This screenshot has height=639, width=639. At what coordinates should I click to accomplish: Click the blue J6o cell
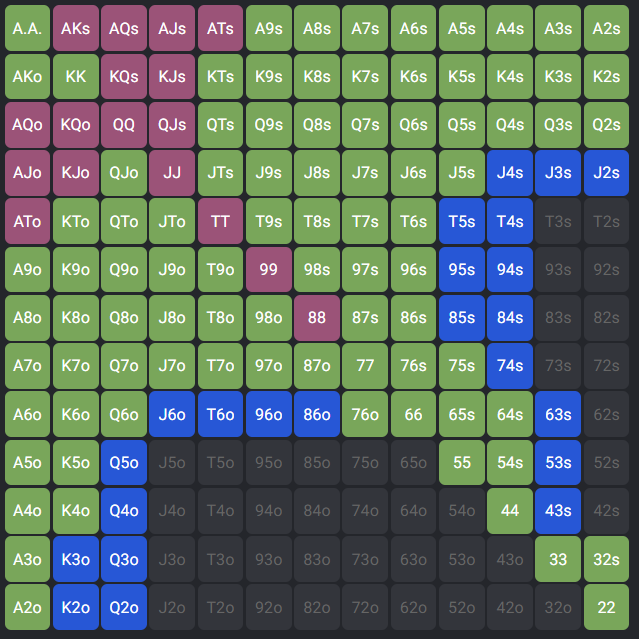coord(172,414)
